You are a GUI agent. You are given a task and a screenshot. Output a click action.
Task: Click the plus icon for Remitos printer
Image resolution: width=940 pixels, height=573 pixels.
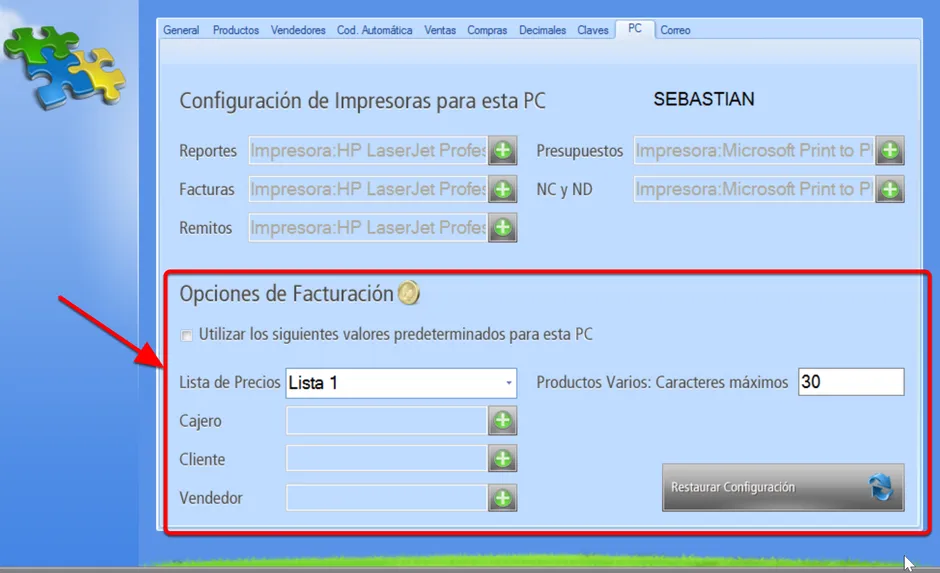pyautogui.click(x=502, y=228)
